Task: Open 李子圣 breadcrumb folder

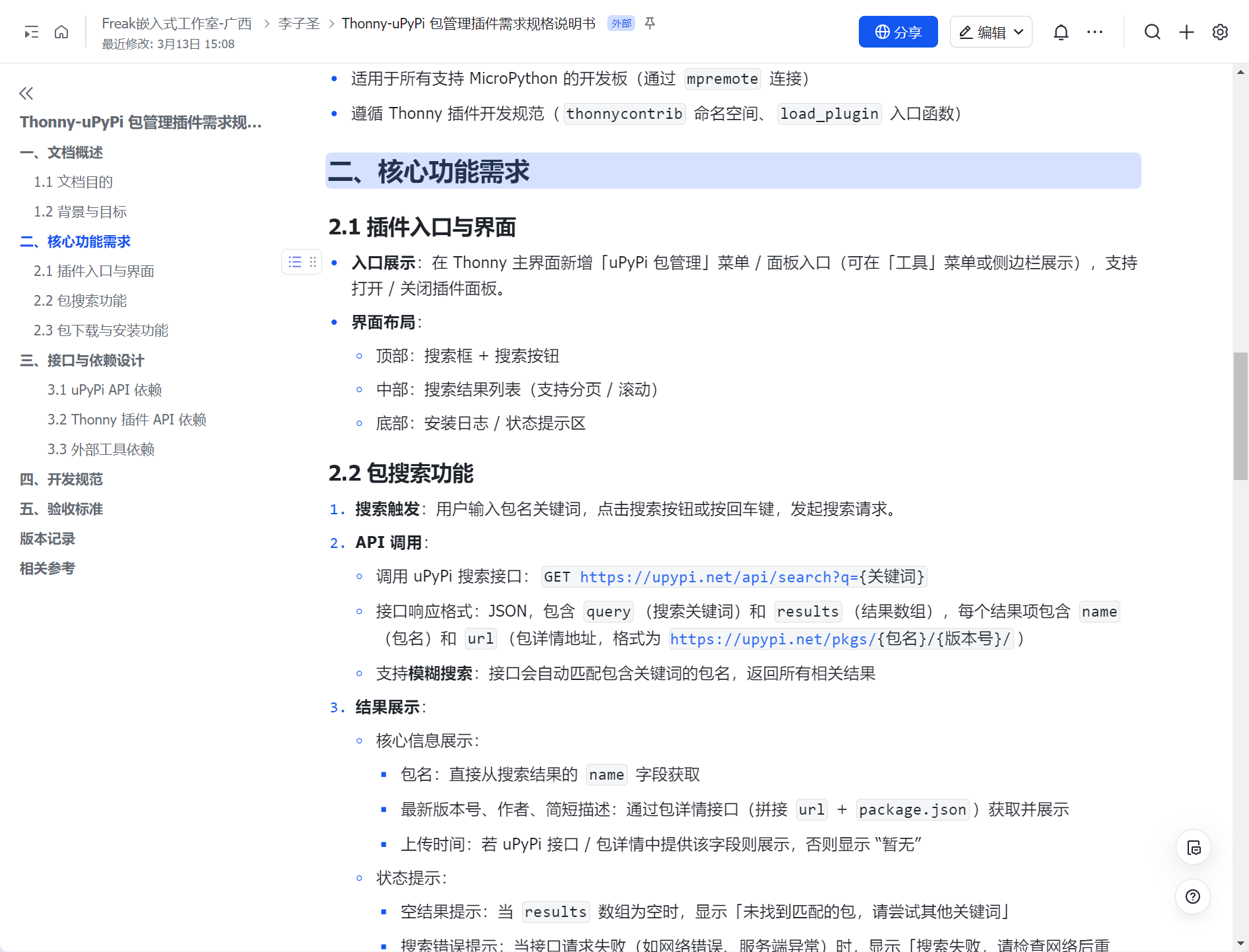Action: [299, 24]
